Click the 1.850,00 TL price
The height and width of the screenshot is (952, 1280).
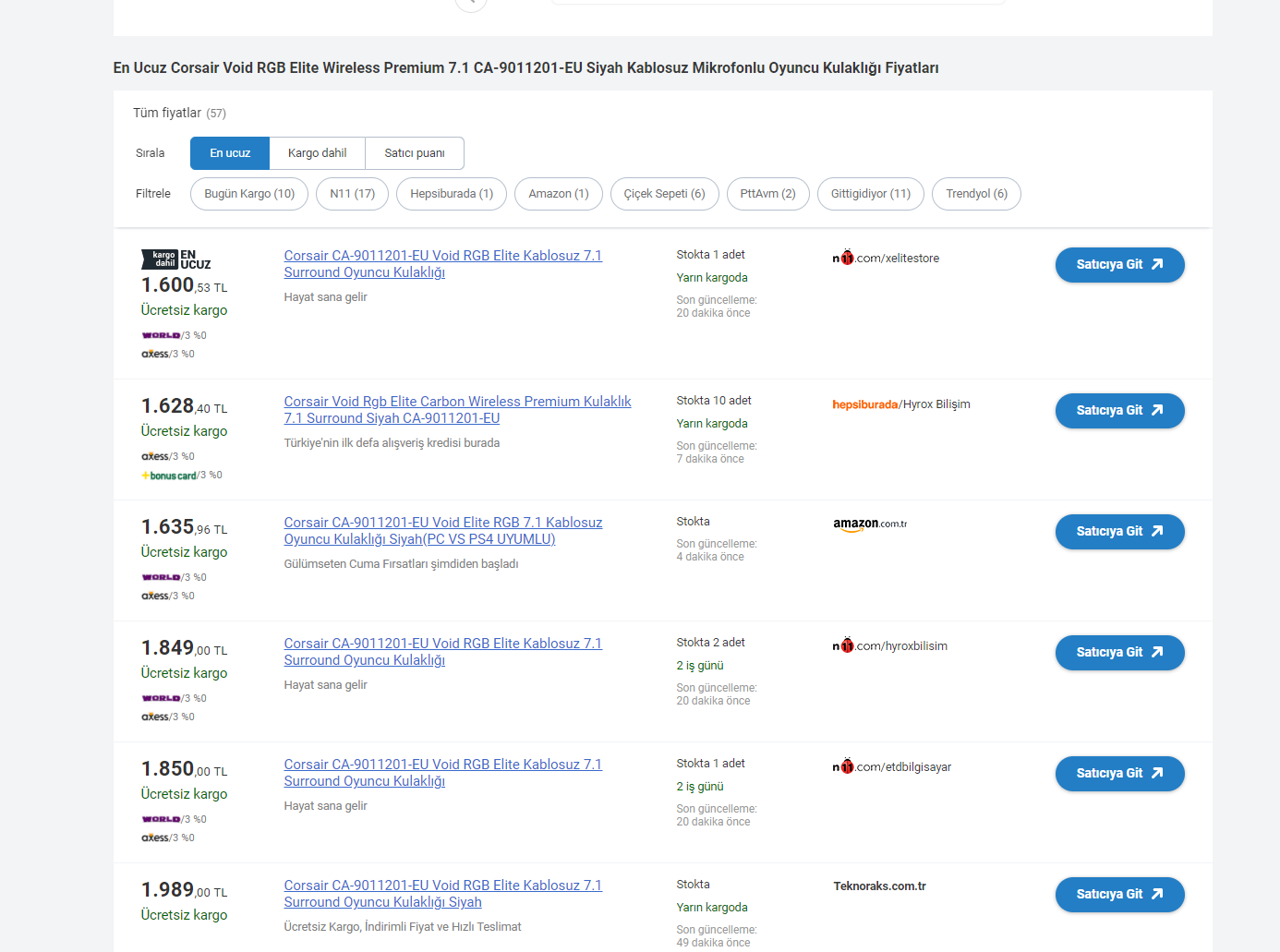tap(184, 769)
